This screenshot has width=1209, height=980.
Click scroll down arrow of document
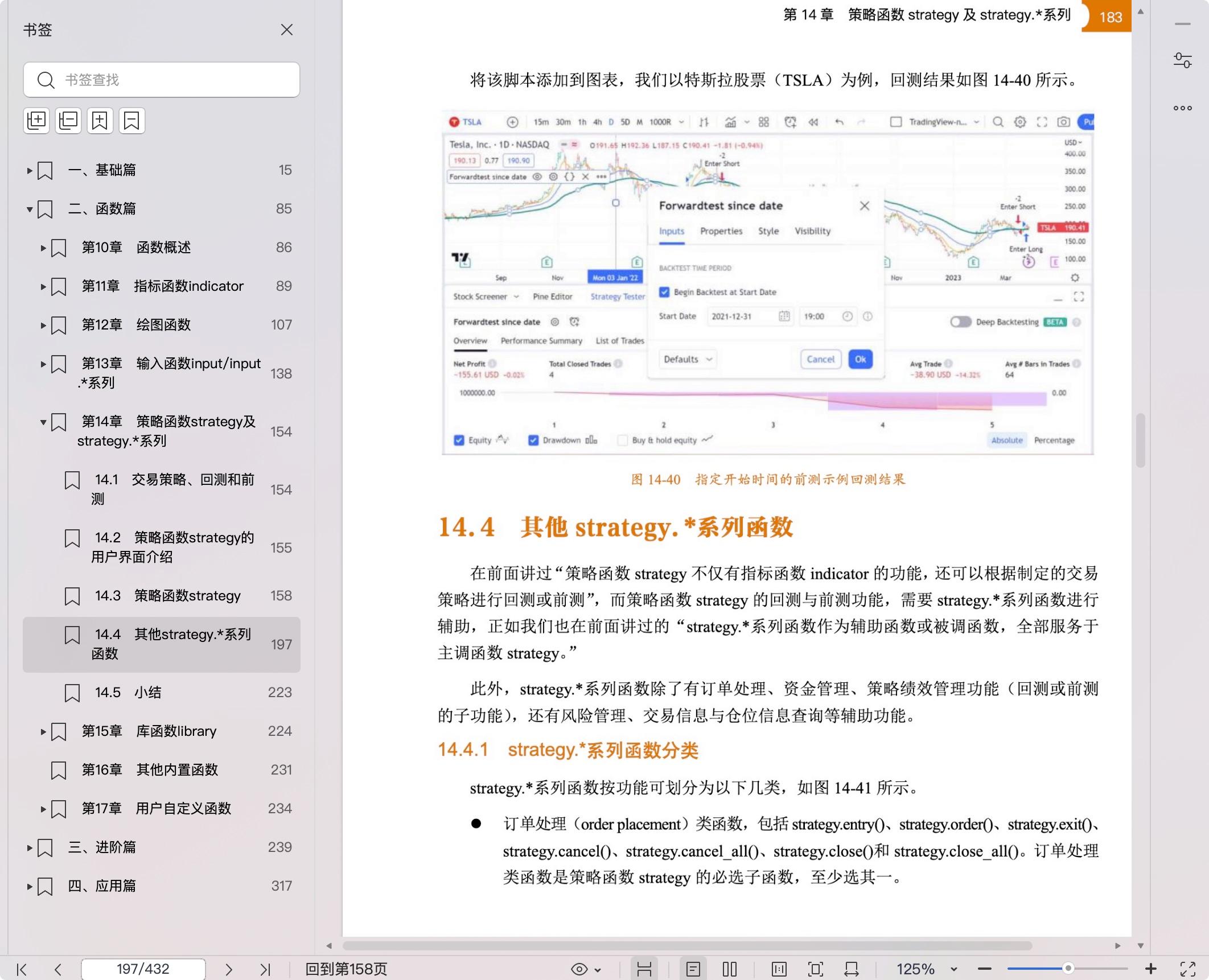tap(1141, 946)
